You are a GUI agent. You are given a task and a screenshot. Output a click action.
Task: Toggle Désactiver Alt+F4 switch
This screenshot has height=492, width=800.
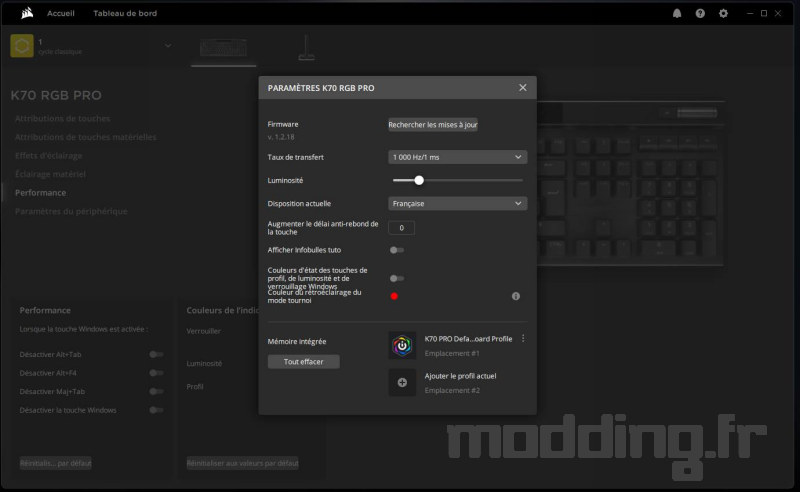coord(156,373)
